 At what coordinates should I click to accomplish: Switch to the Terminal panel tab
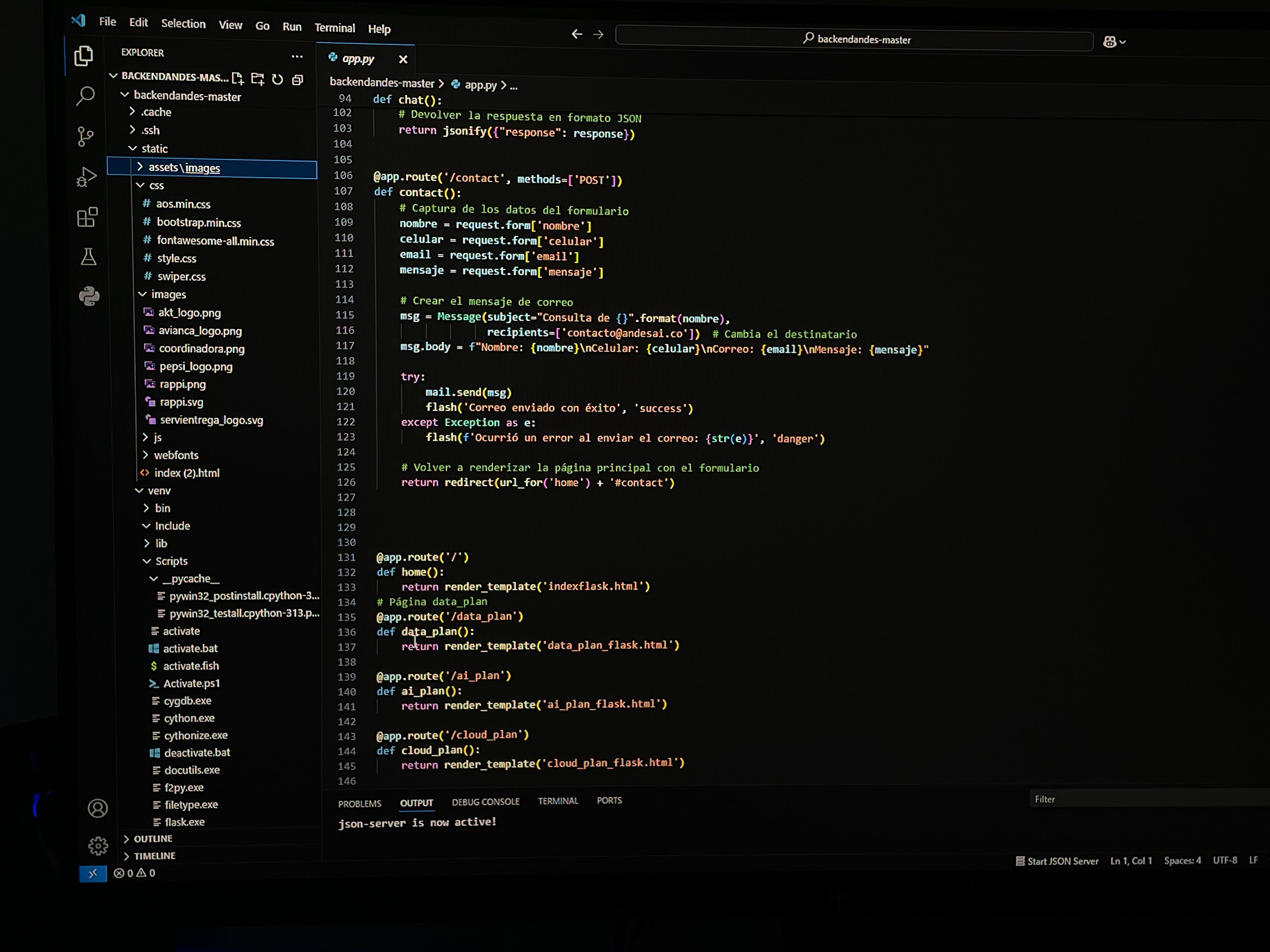(558, 801)
